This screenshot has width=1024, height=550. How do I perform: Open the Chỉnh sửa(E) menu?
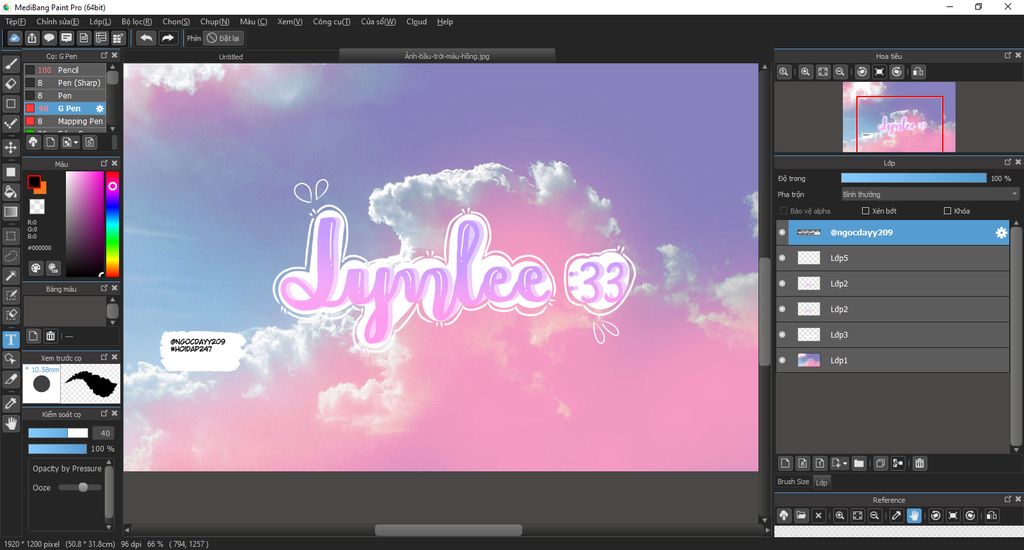pyautogui.click(x=57, y=22)
